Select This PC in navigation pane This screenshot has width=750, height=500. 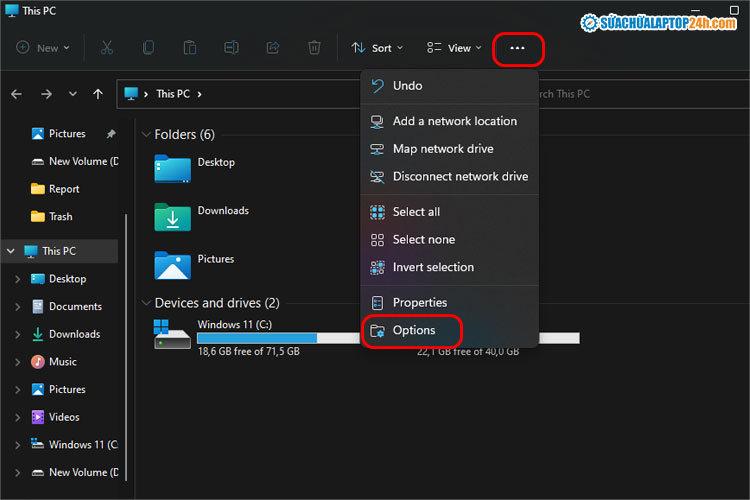pos(59,251)
